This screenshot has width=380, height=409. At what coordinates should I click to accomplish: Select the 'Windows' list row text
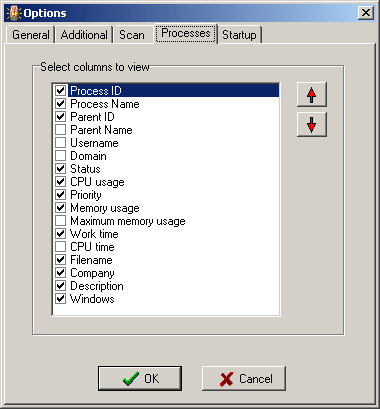click(92, 299)
